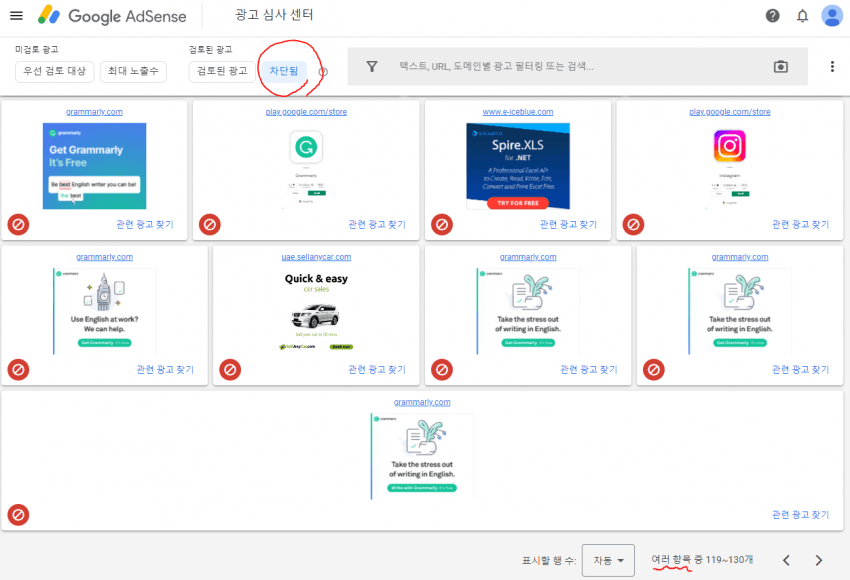This screenshot has height=580, width=850.
Task: Click 관련 광고 찾기 on Use English card
Action: coord(165,370)
